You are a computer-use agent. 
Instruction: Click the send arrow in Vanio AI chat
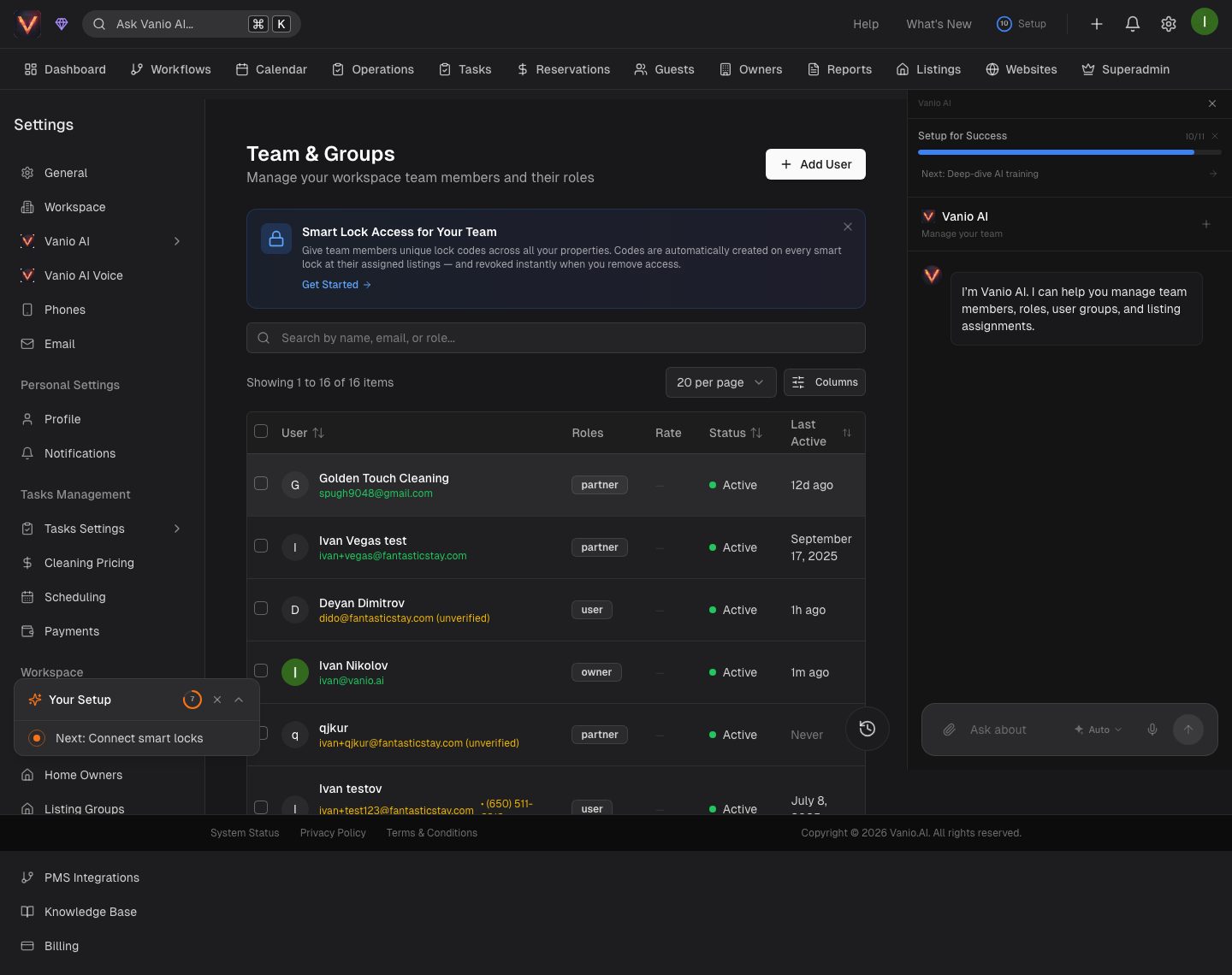pyautogui.click(x=1188, y=730)
